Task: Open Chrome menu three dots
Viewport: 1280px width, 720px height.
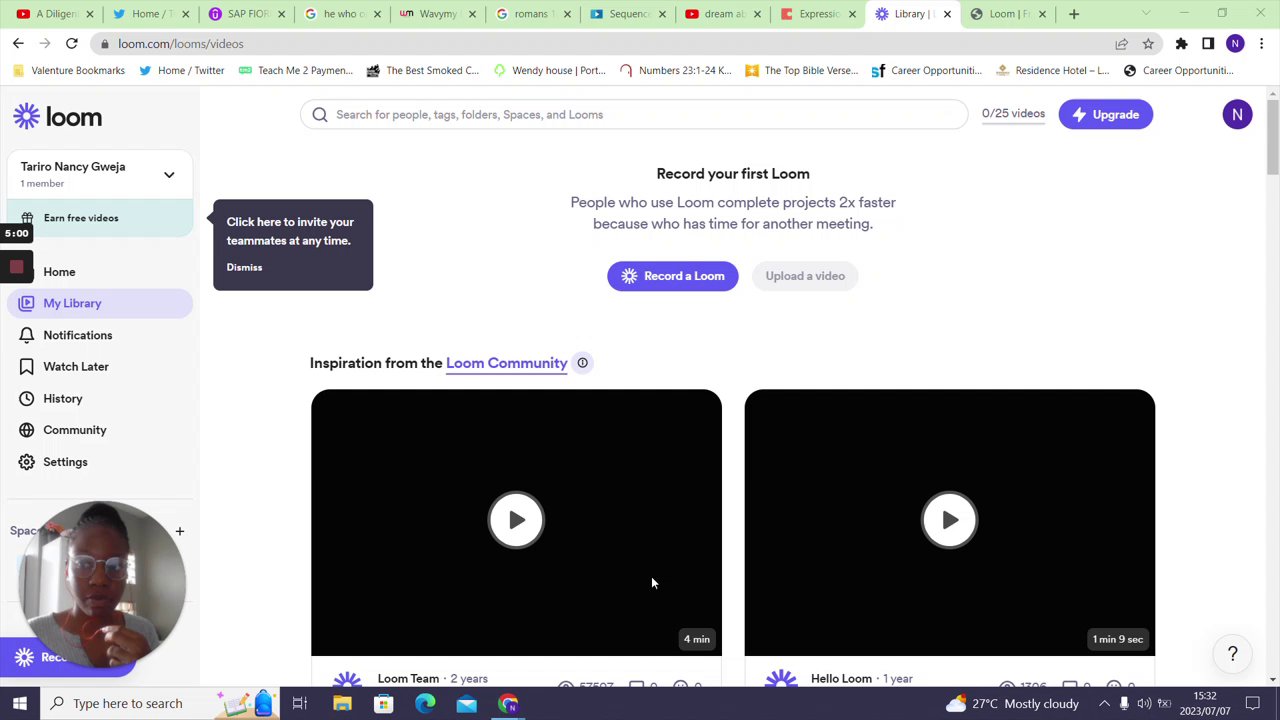Action: (1262, 44)
